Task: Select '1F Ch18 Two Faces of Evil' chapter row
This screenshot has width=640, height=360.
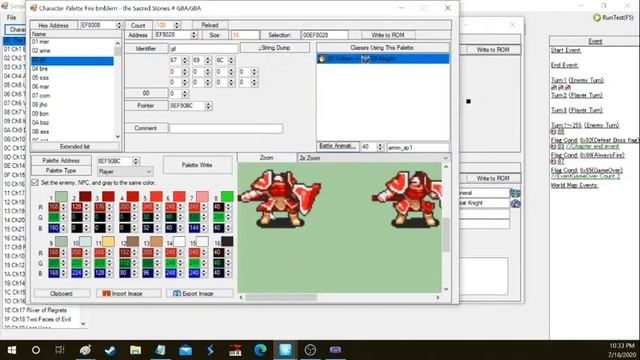Action: 38,319
